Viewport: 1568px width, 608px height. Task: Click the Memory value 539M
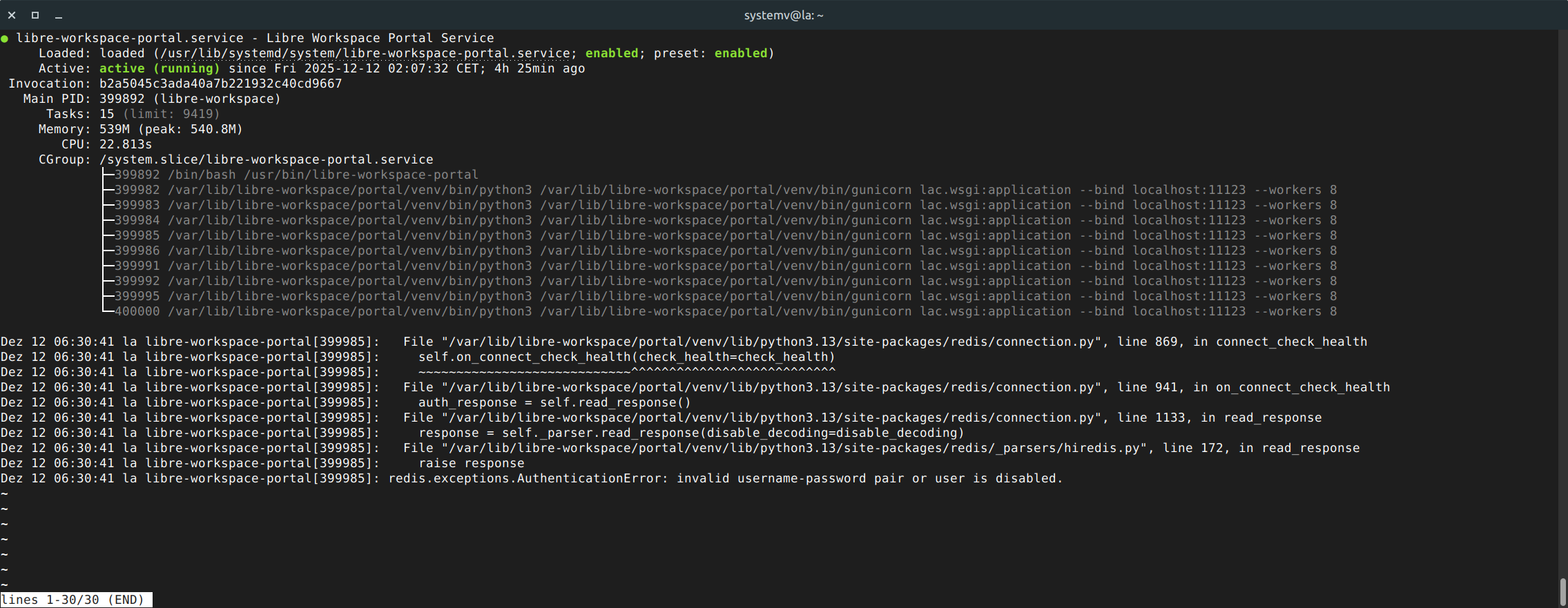(x=115, y=129)
